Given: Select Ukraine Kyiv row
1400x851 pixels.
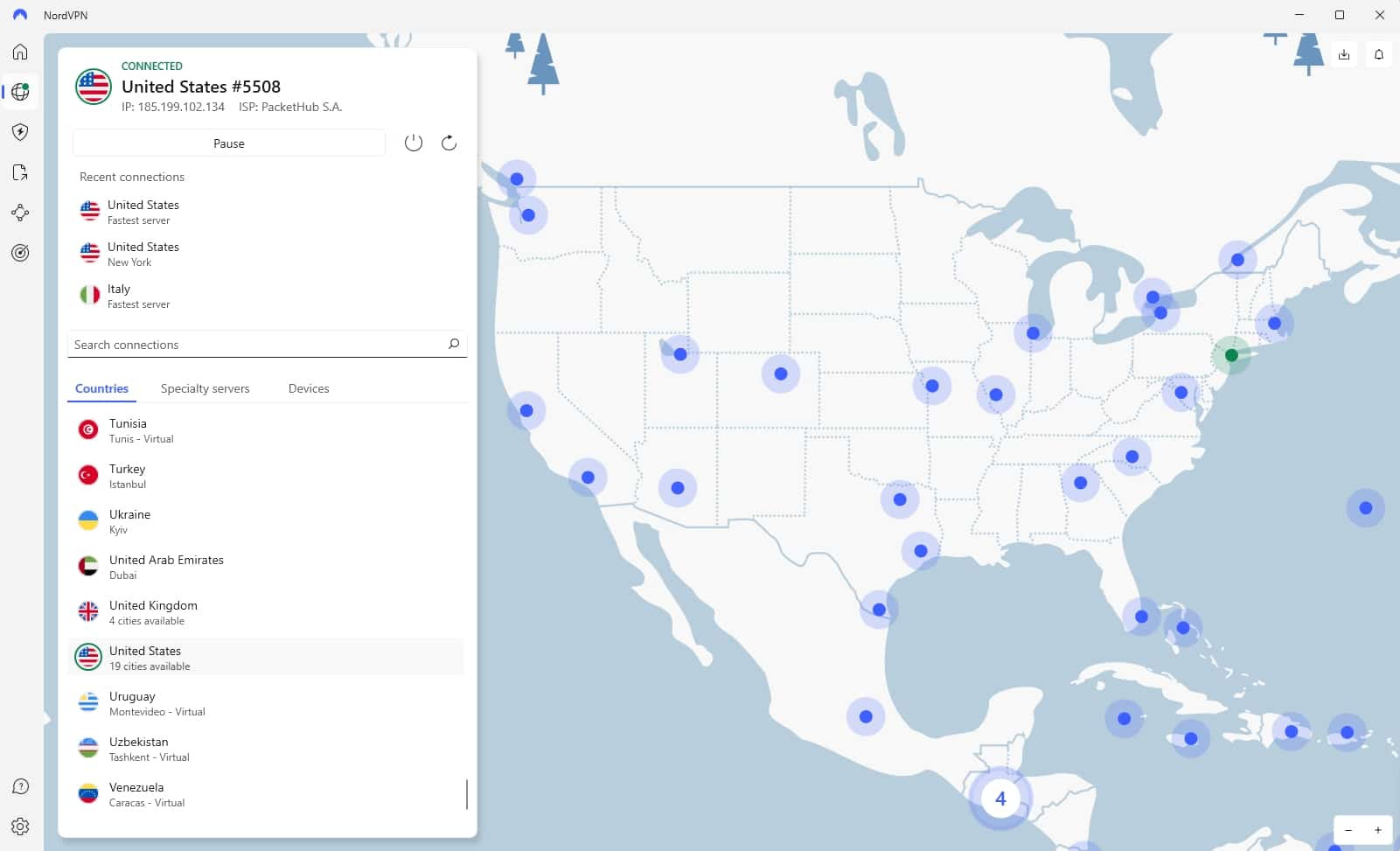Looking at the screenshot, I should (266, 521).
